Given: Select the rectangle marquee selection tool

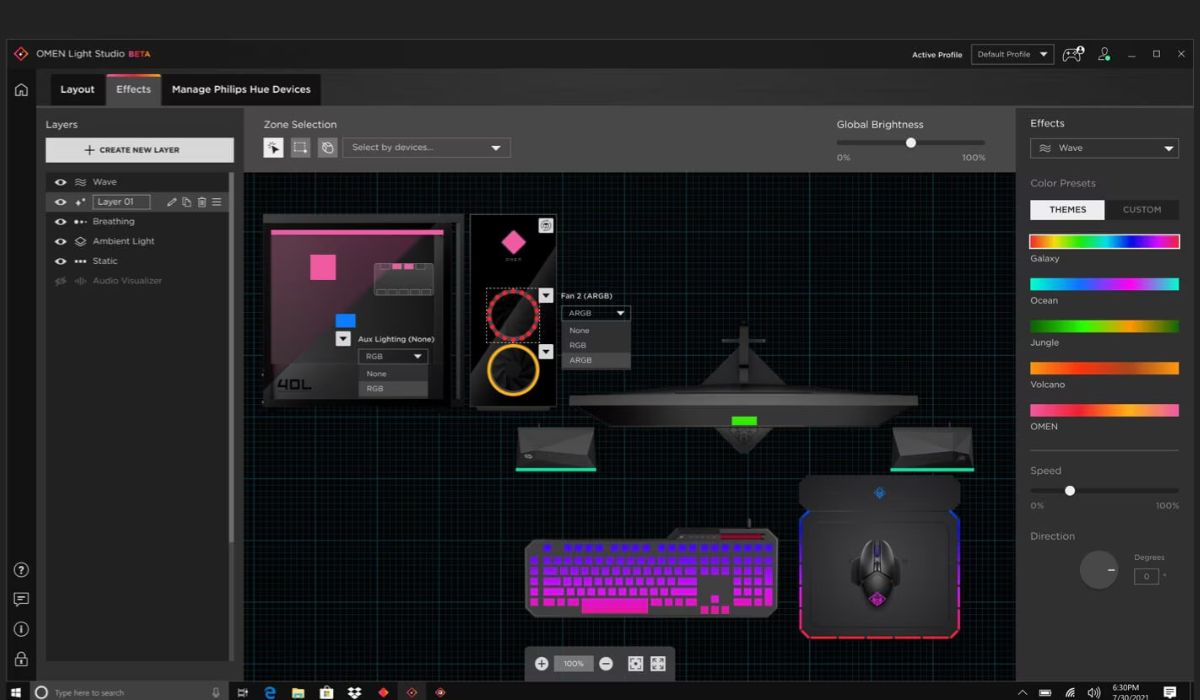Looking at the screenshot, I should pyautogui.click(x=300, y=148).
